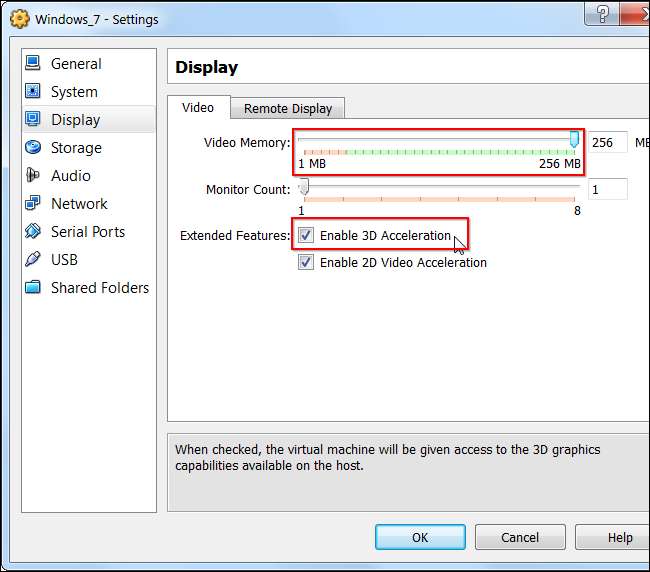Screen dimensions: 650x572
Task: Click the settings gear icon in title bar
Action: click(19, 19)
